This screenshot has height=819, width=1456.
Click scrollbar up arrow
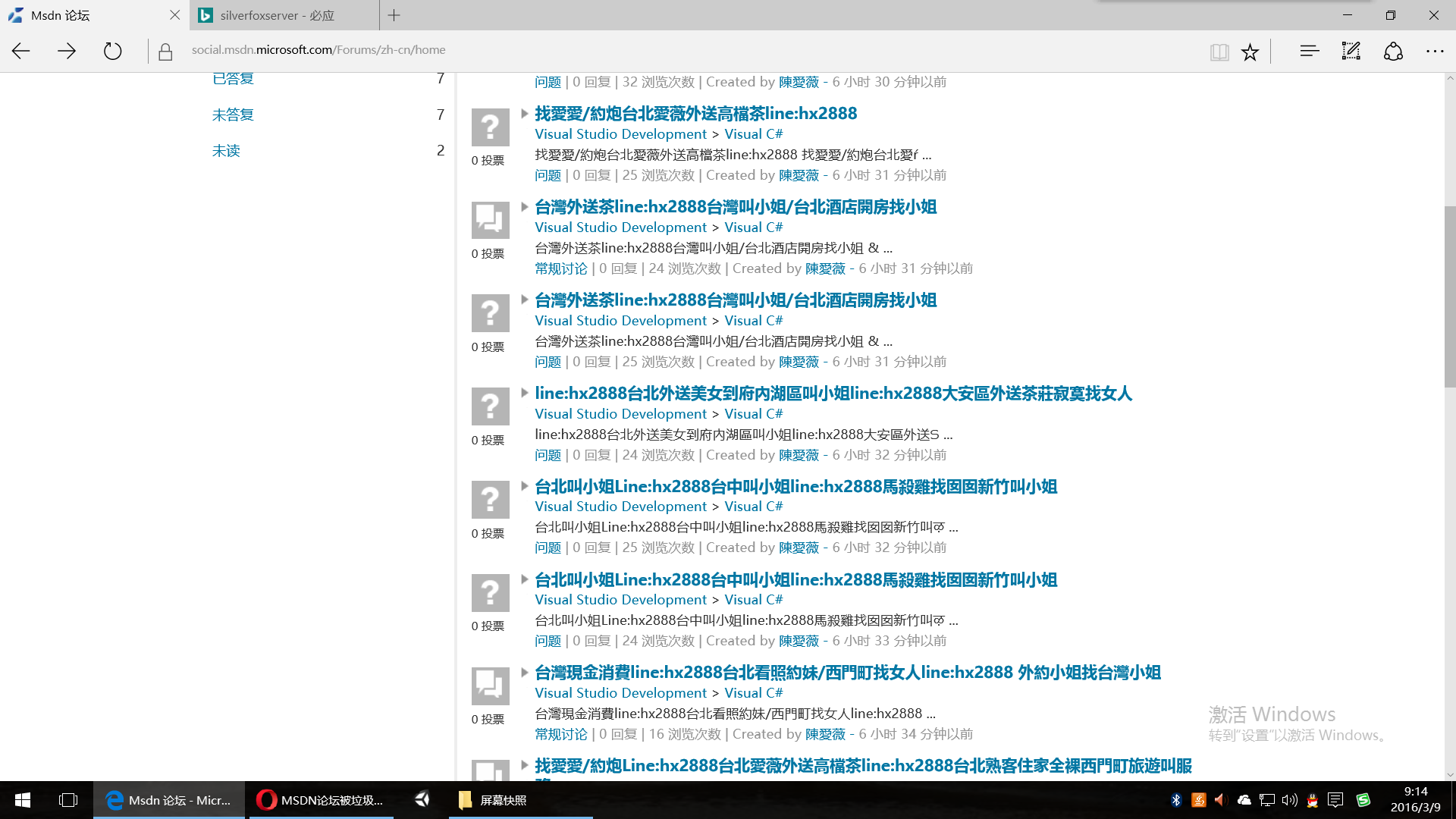(x=1449, y=78)
